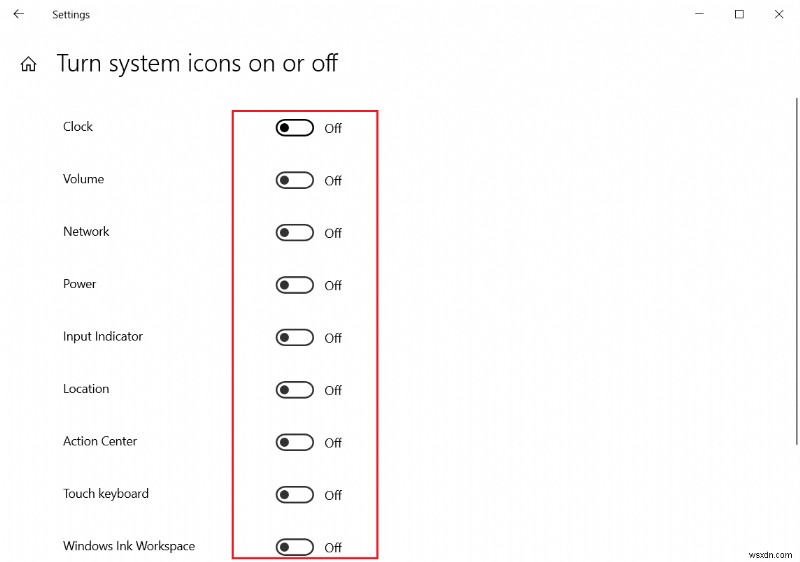Enable the Touch keyboard toggle

click(x=295, y=495)
